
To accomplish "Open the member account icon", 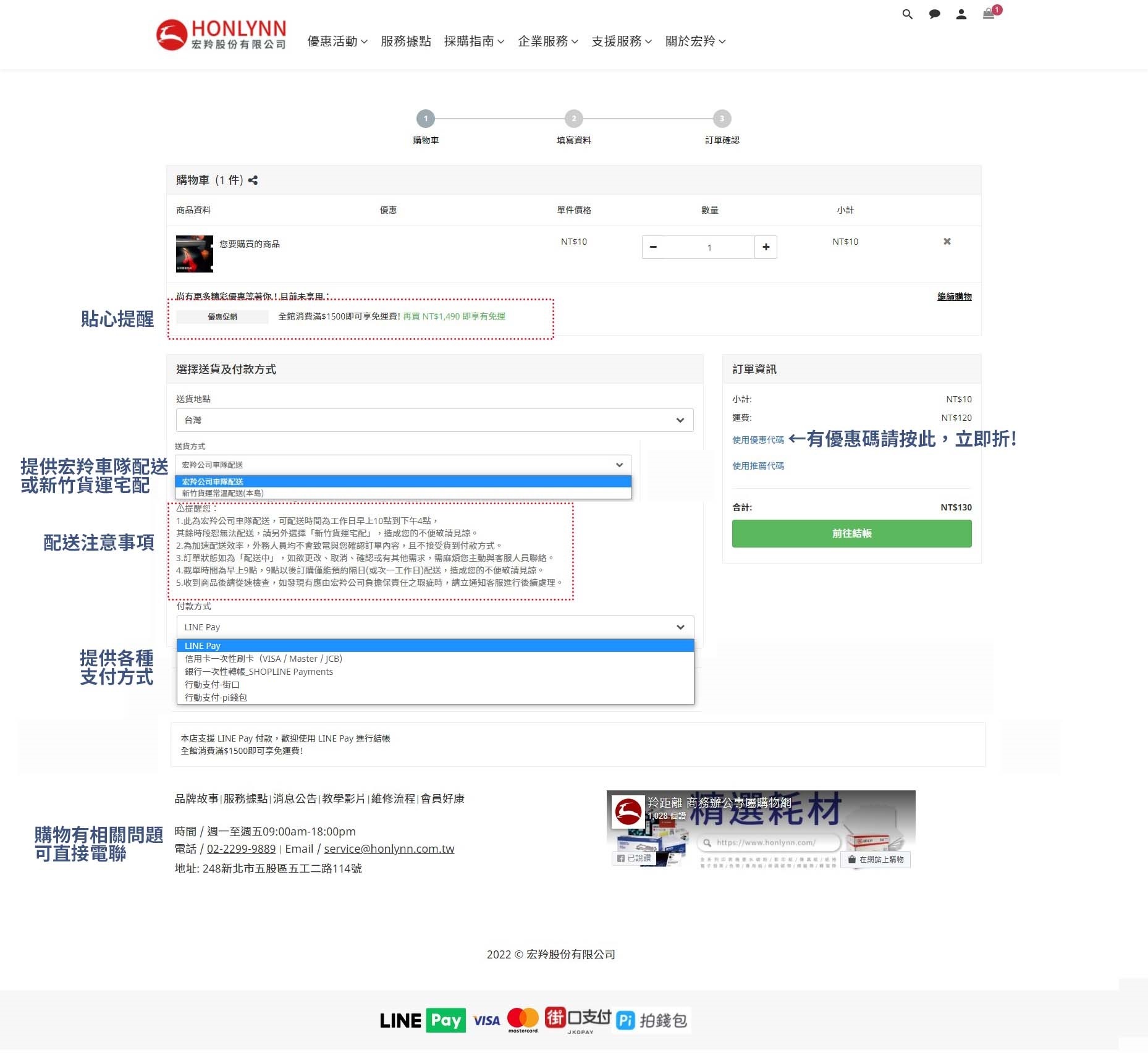I will 961,14.
